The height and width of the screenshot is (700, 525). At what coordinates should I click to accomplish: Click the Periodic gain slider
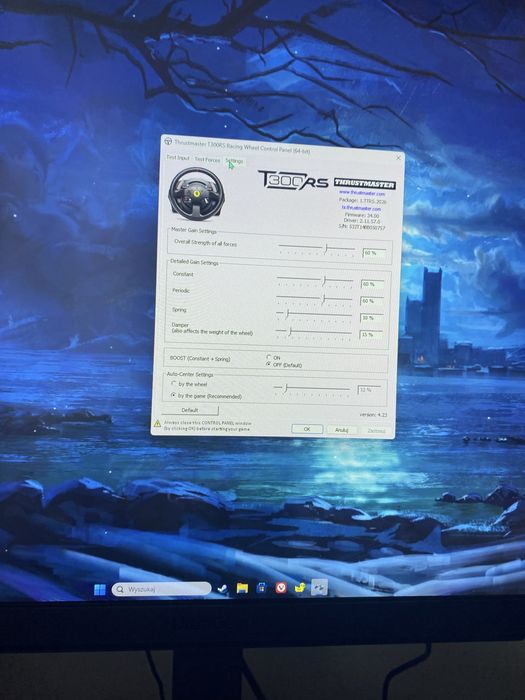(x=315, y=299)
